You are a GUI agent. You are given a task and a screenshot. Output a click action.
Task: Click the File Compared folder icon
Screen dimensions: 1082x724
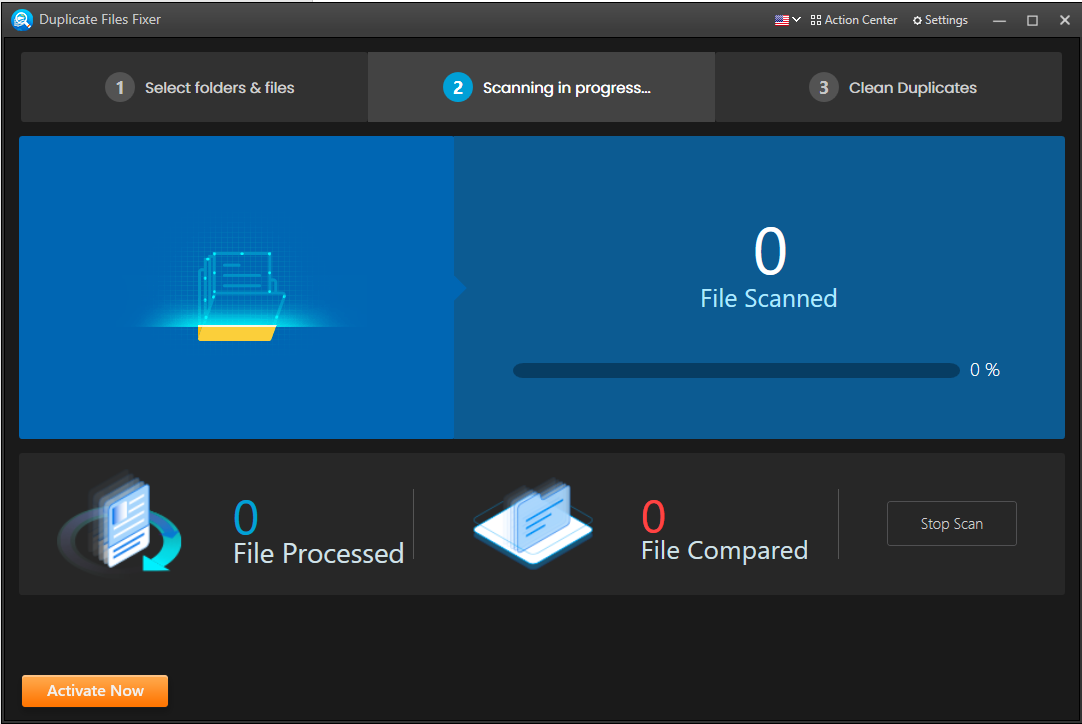533,523
